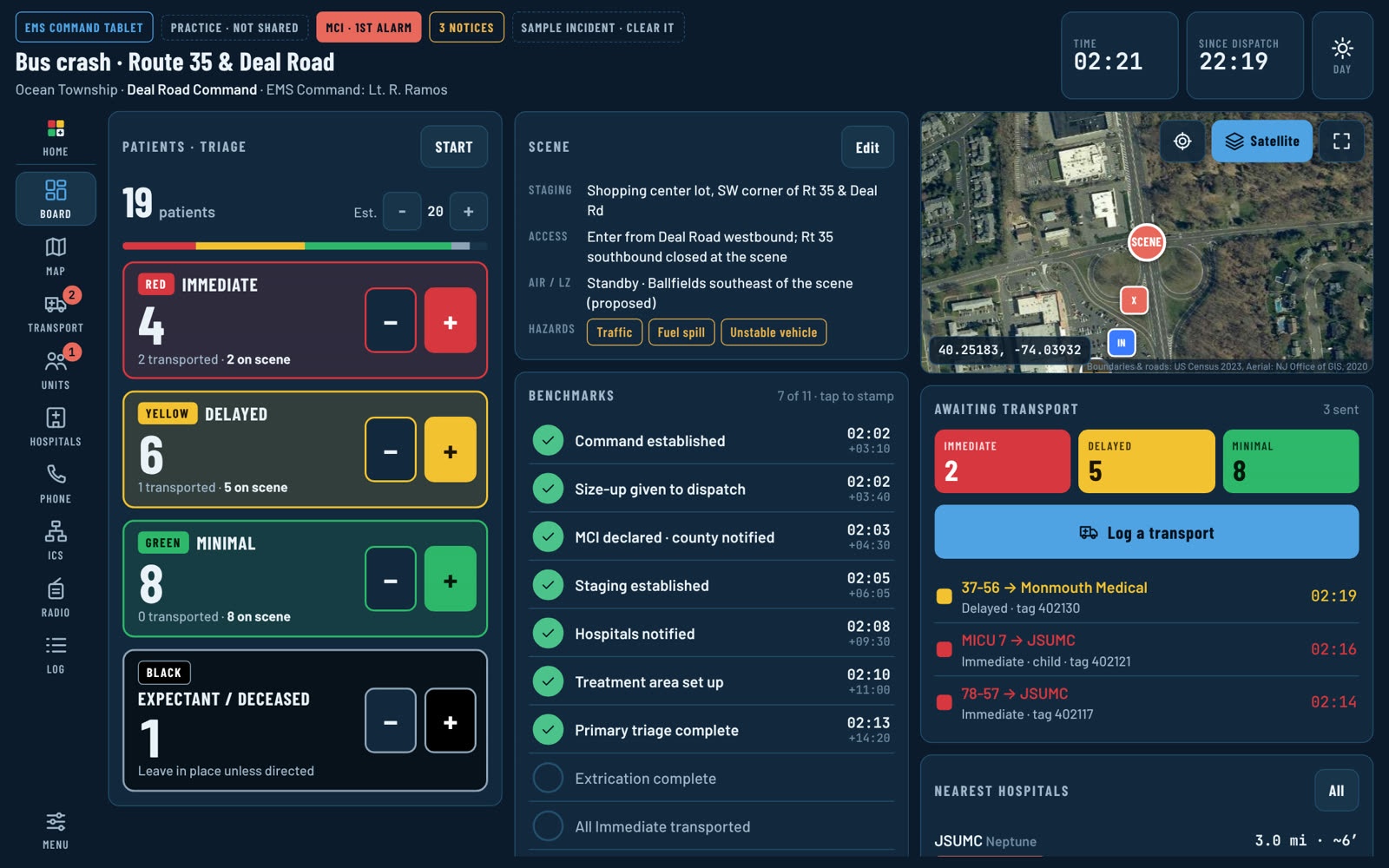The width and height of the screenshot is (1389, 868).
Task: Stamp the Extrication complete benchmark
Action: (711, 778)
